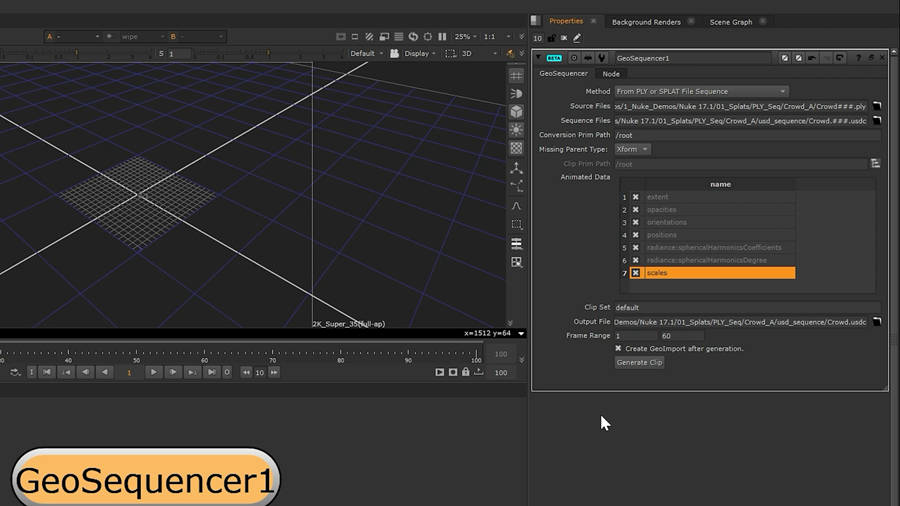Click the region of interest crosshair icon
The height and width of the screenshot is (506, 900).
(428, 37)
